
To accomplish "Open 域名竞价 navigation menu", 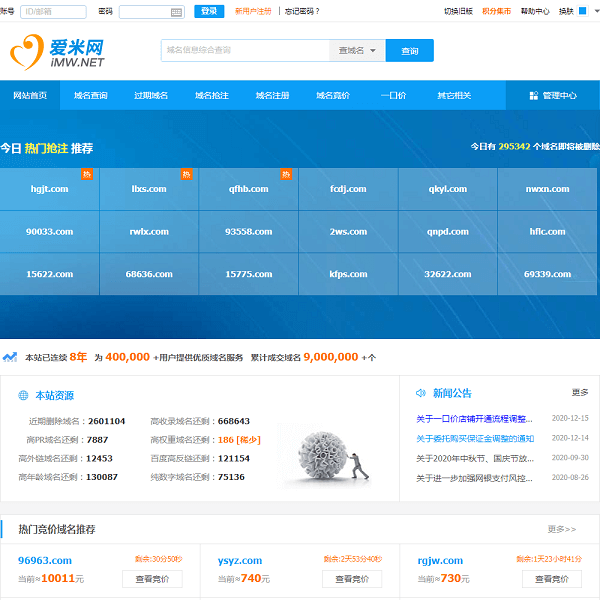I will coord(333,95).
